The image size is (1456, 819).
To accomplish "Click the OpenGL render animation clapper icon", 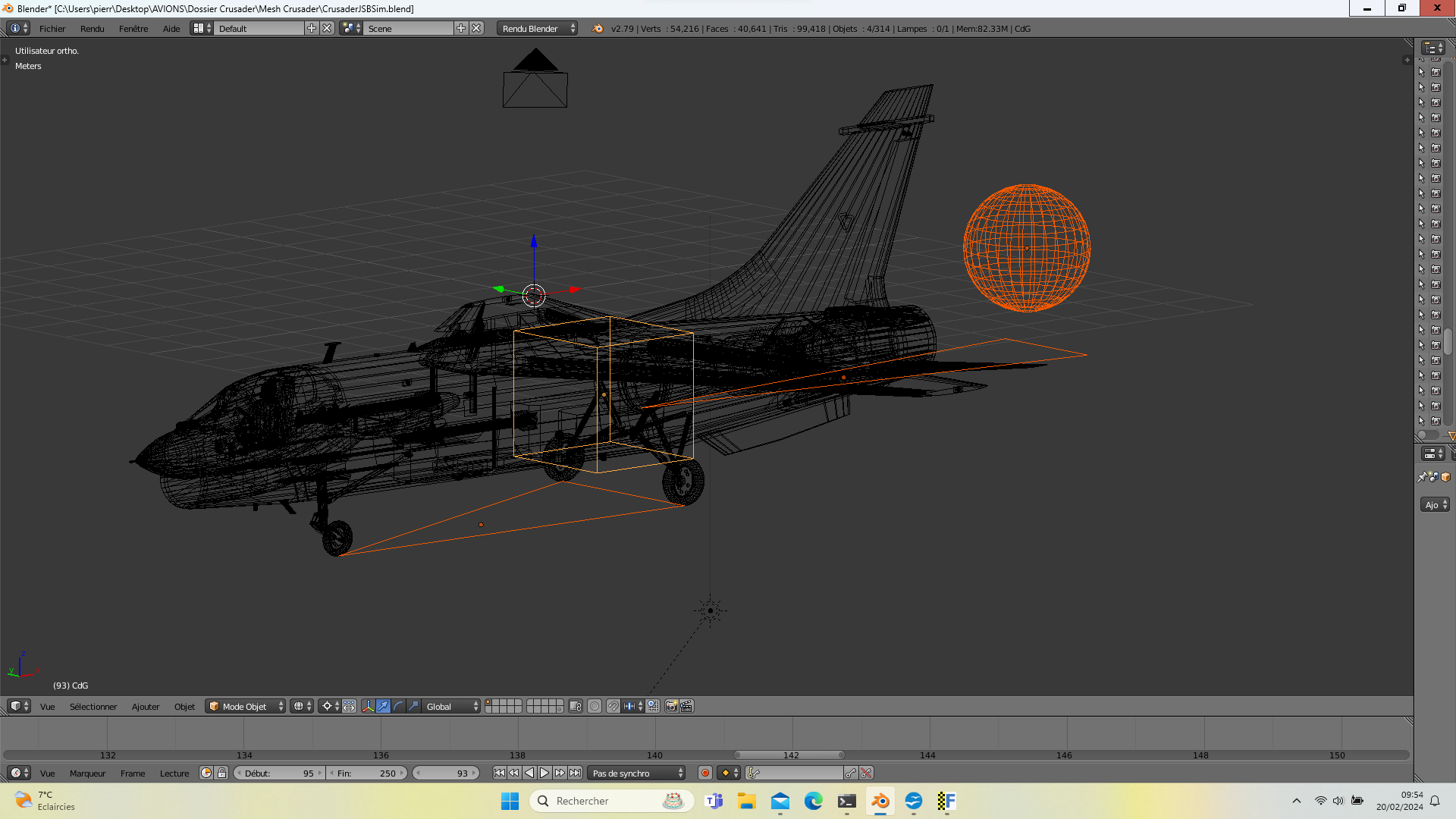I will [x=686, y=706].
